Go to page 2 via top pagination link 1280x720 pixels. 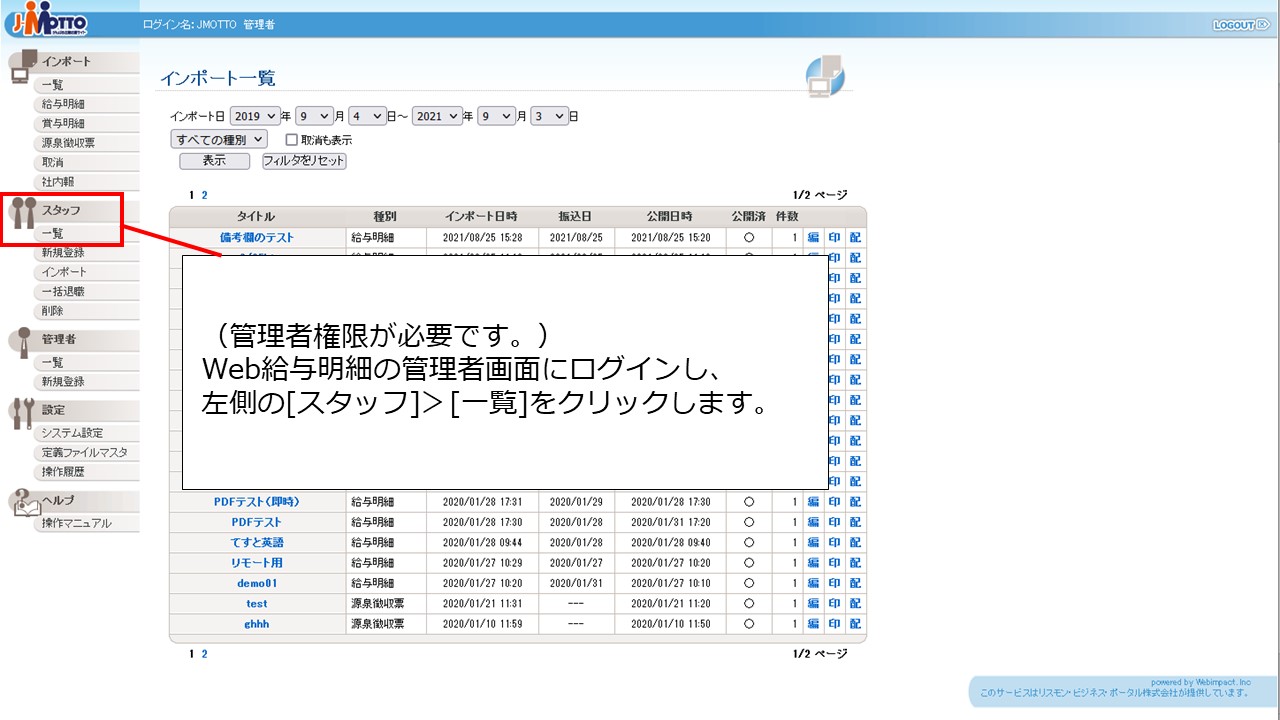click(205, 195)
